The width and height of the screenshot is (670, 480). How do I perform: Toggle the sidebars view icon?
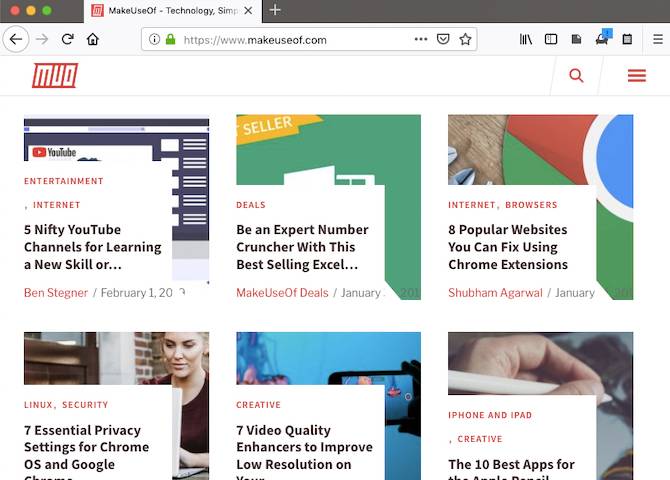(x=551, y=39)
